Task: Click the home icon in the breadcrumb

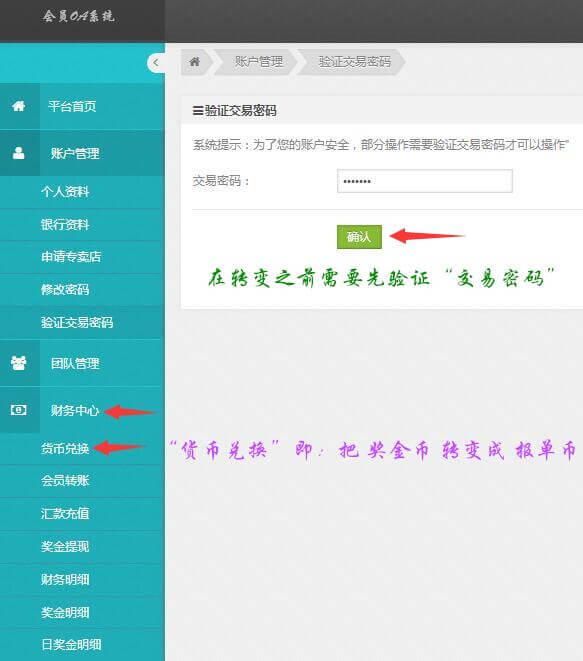Action: click(x=194, y=62)
